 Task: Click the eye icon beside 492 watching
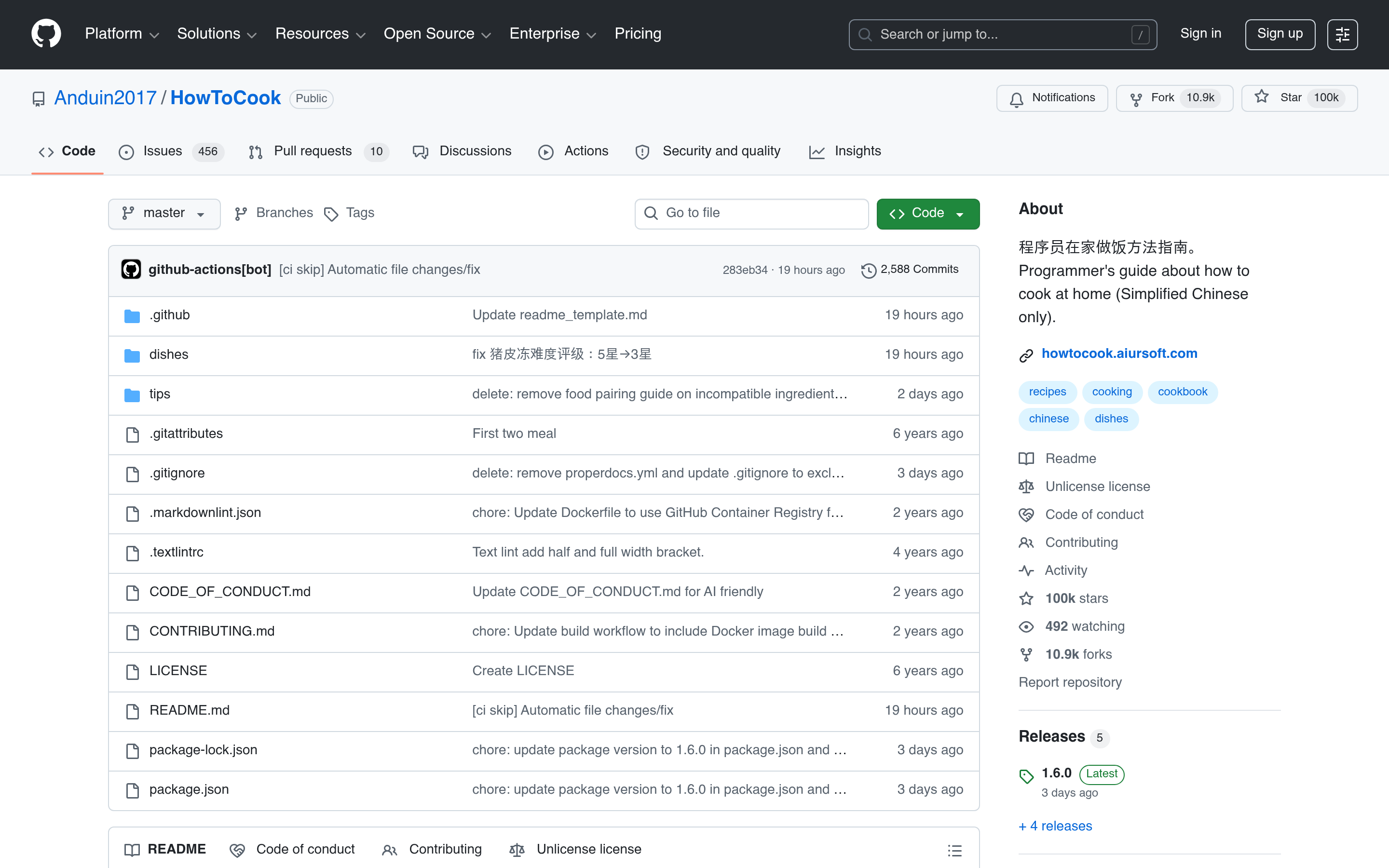click(1026, 627)
